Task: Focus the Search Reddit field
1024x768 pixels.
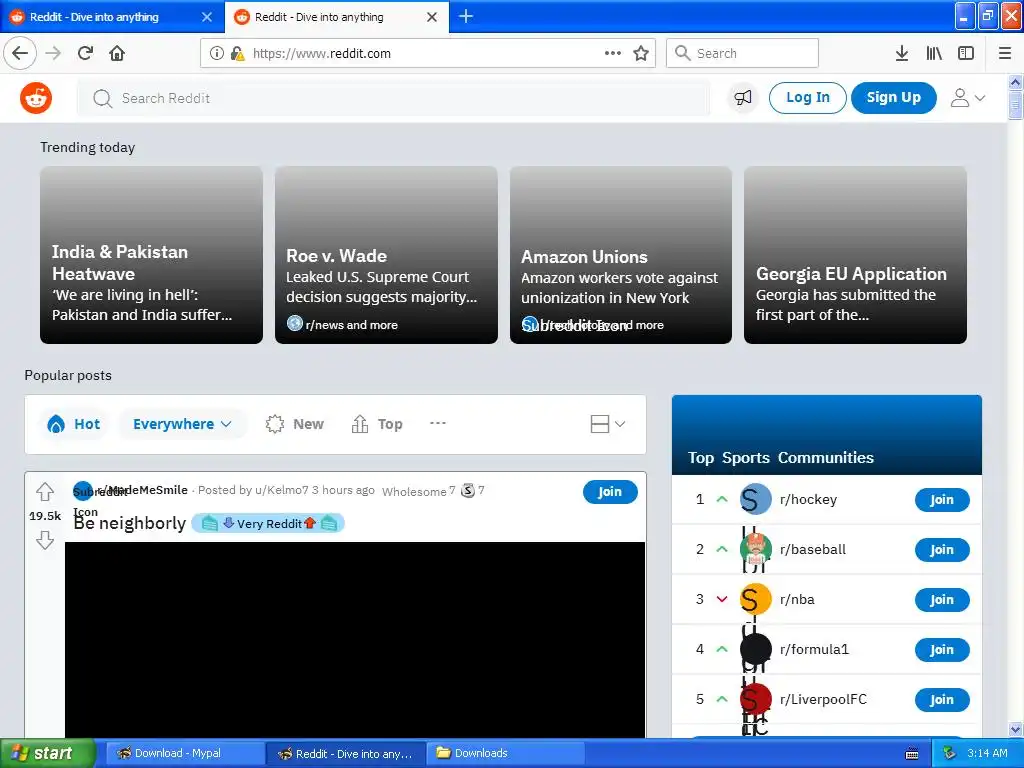Action: (x=394, y=98)
